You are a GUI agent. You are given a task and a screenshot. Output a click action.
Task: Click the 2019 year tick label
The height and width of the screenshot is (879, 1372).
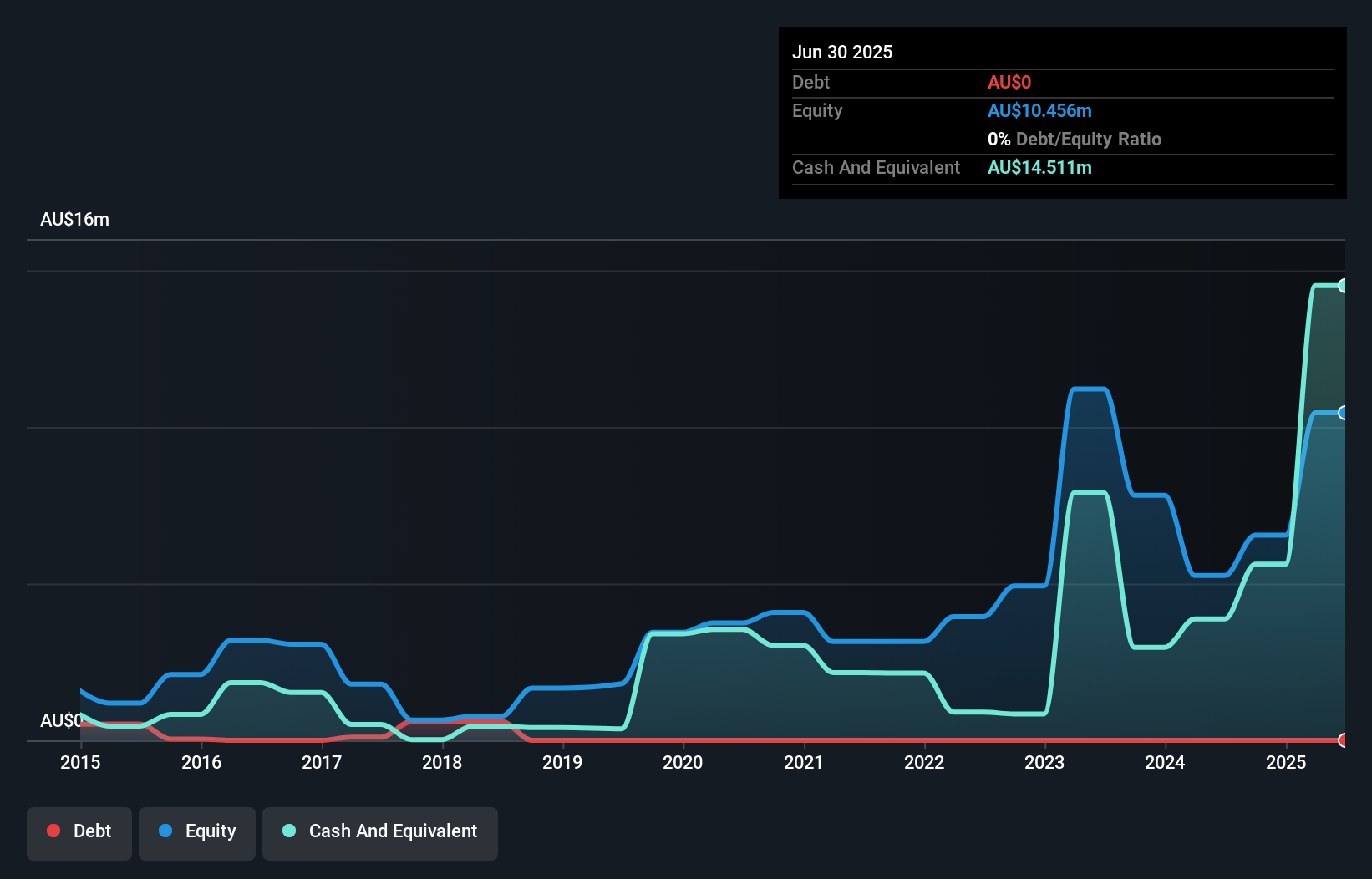point(562,762)
